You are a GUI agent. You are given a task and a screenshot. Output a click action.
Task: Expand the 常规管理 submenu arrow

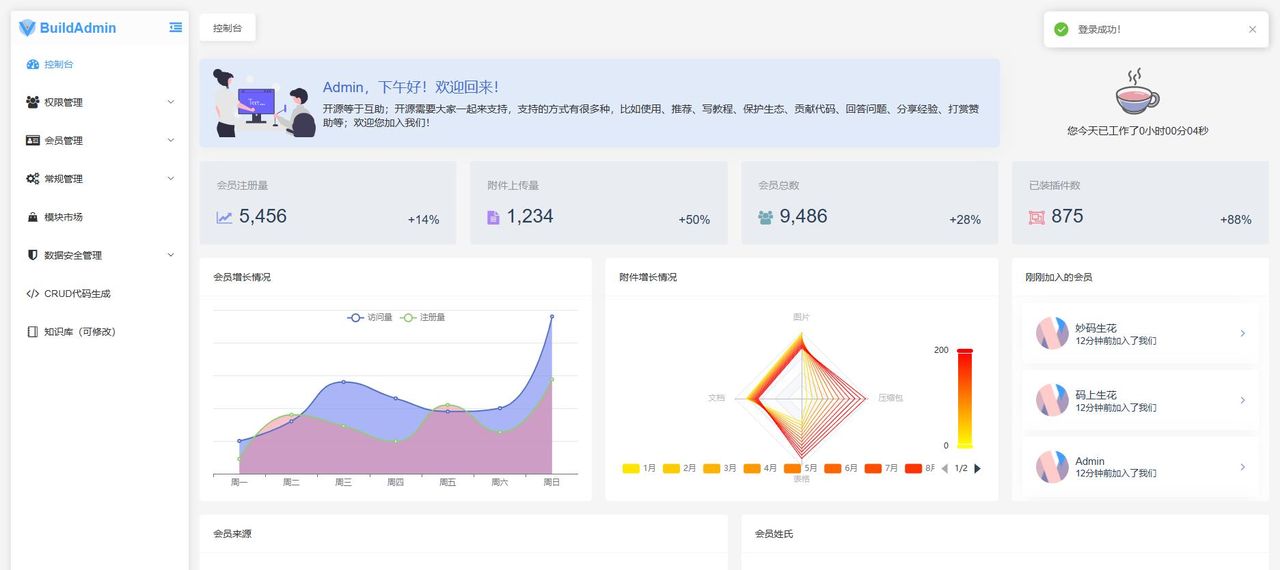pyautogui.click(x=171, y=178)
